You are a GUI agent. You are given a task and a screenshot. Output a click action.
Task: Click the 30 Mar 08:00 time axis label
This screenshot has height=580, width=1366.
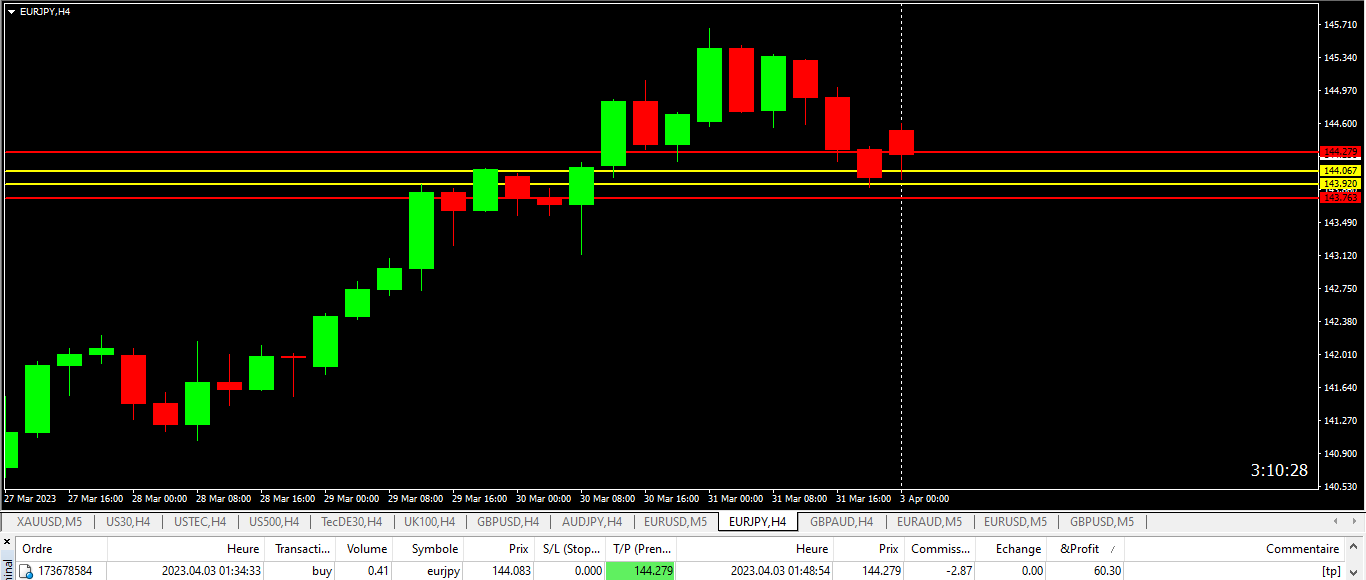tap(607, 498)
